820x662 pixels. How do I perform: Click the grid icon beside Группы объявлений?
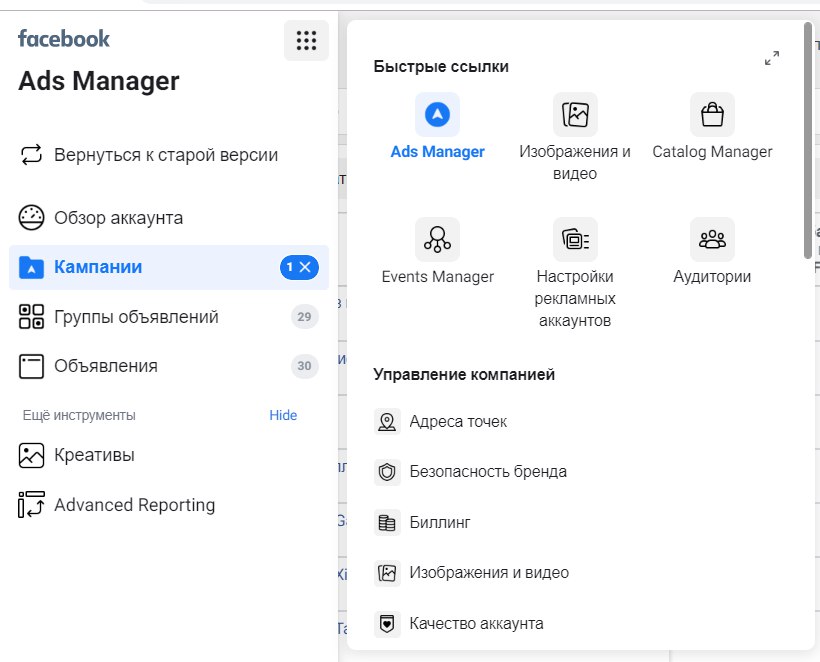[31, 316]
